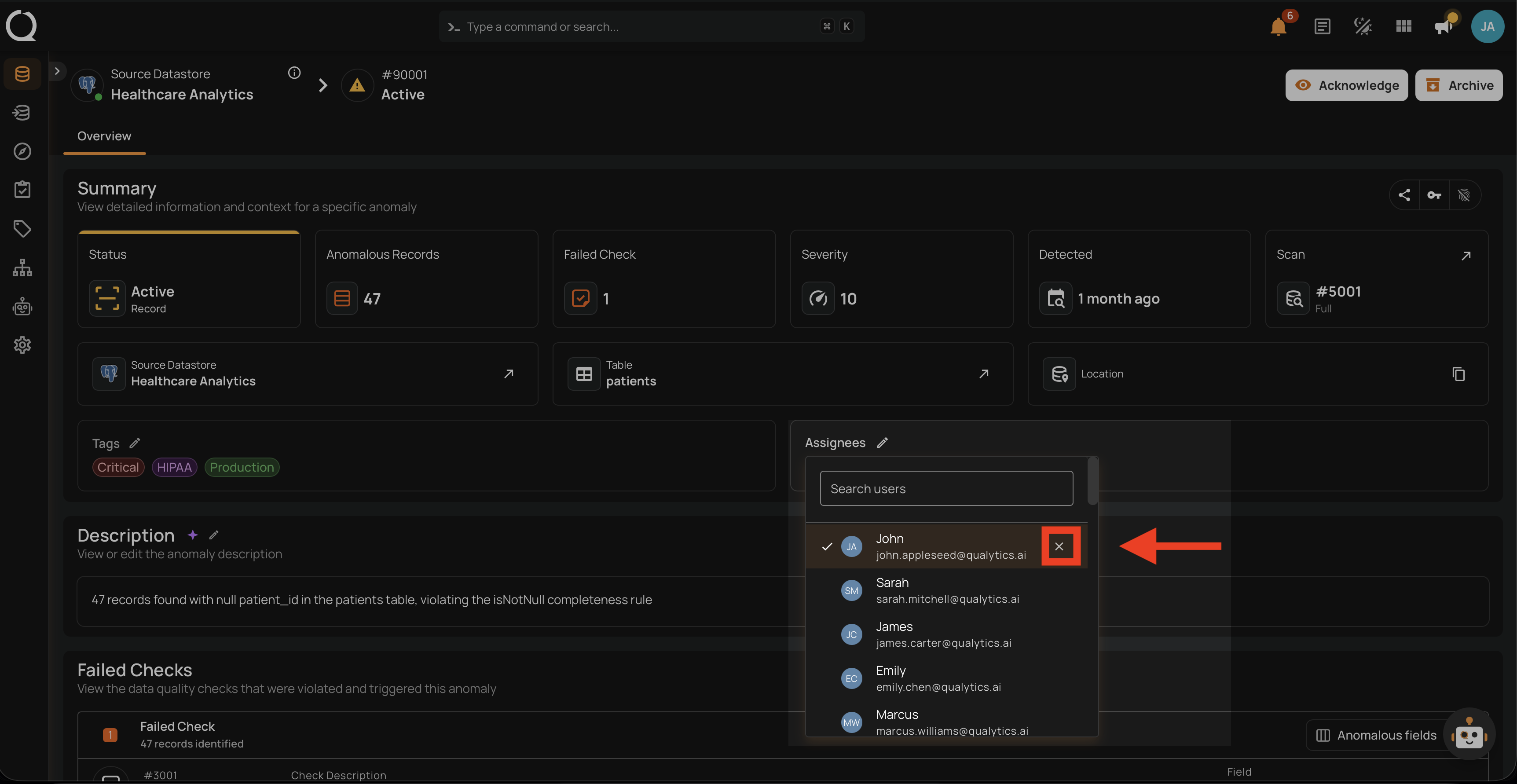Image resolution: width=1517 pixels, height=784 pixels.
Task: Open the Enrichment datastores sidebar icon
Action: click(22, 113)
